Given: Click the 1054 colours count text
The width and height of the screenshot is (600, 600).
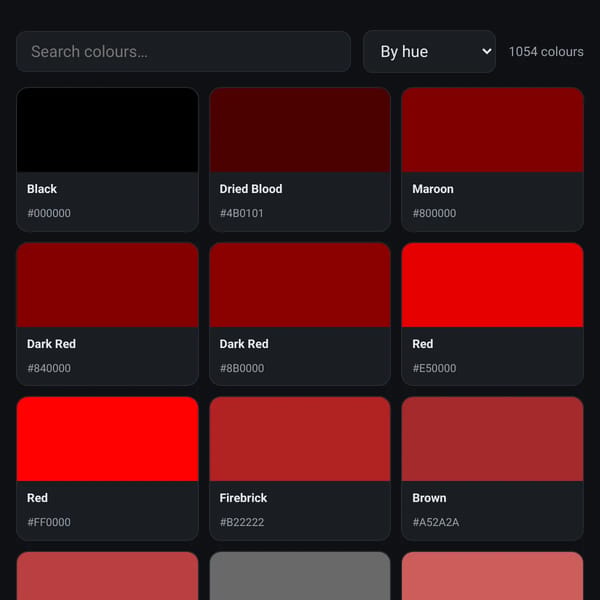Looking at the screenshot, I should click(546, 52).
